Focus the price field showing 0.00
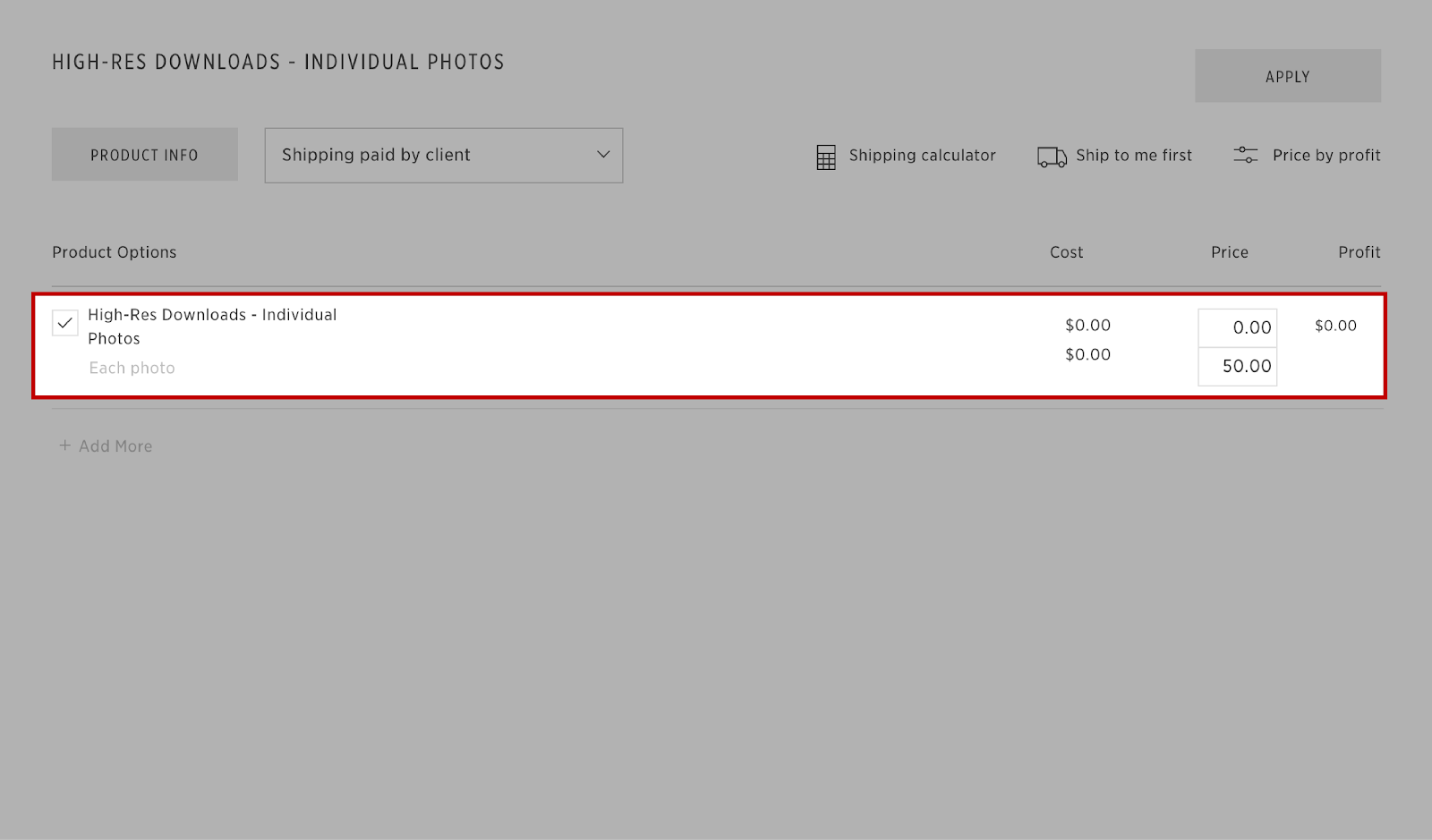The width and height of the screenshot is (1432, 840). [1237, 327]
